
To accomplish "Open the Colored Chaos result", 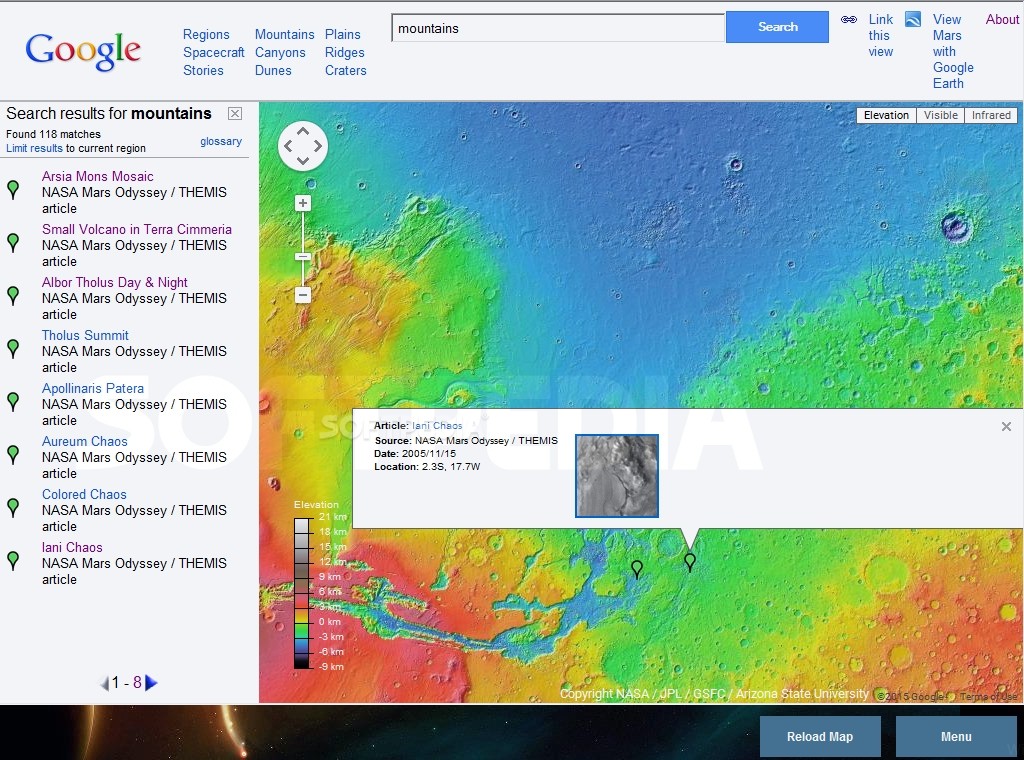I will 84,494.
